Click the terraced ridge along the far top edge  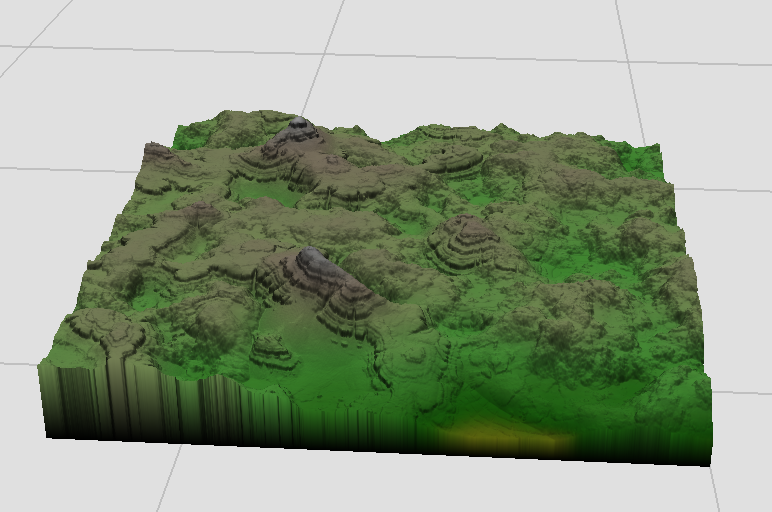click(x=450, y=135)
